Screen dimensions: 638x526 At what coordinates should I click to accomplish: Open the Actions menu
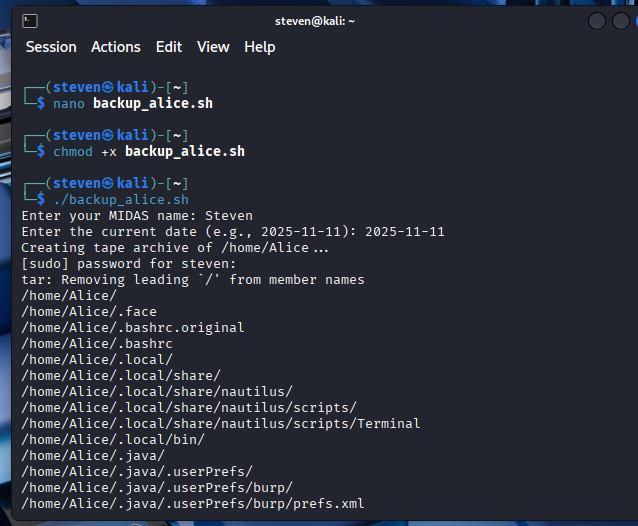click(x=116, y=47)
